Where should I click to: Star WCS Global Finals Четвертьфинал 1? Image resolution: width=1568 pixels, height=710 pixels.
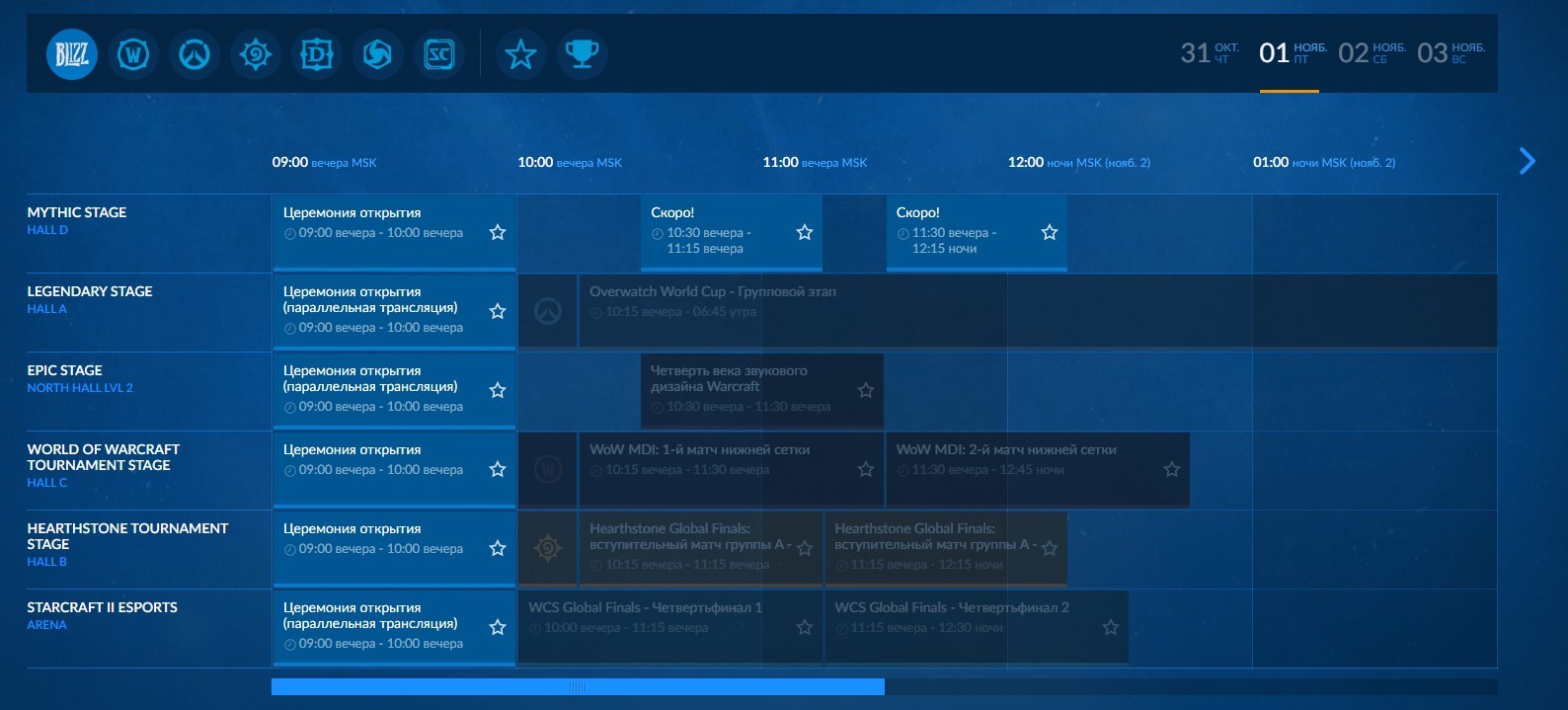point(805,627)
